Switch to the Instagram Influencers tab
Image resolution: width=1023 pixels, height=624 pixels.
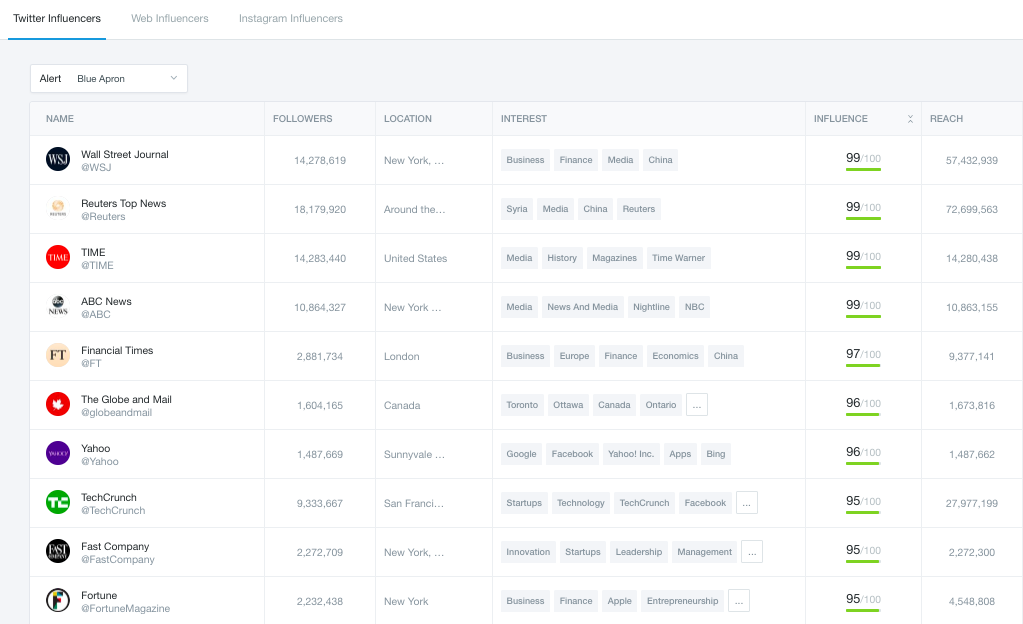coord(290,18)
